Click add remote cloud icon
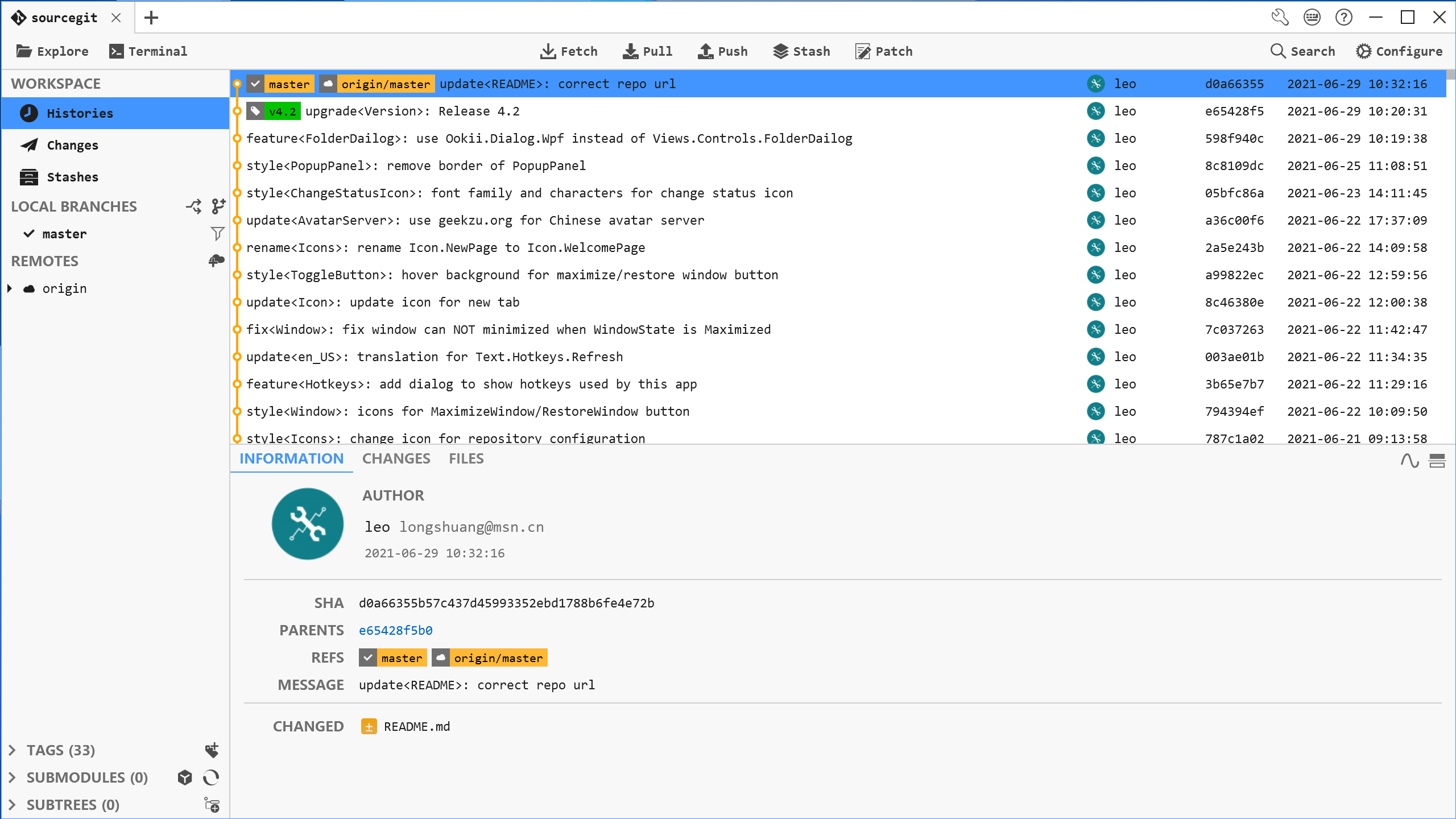1456x819 pixels. (216, 260)
